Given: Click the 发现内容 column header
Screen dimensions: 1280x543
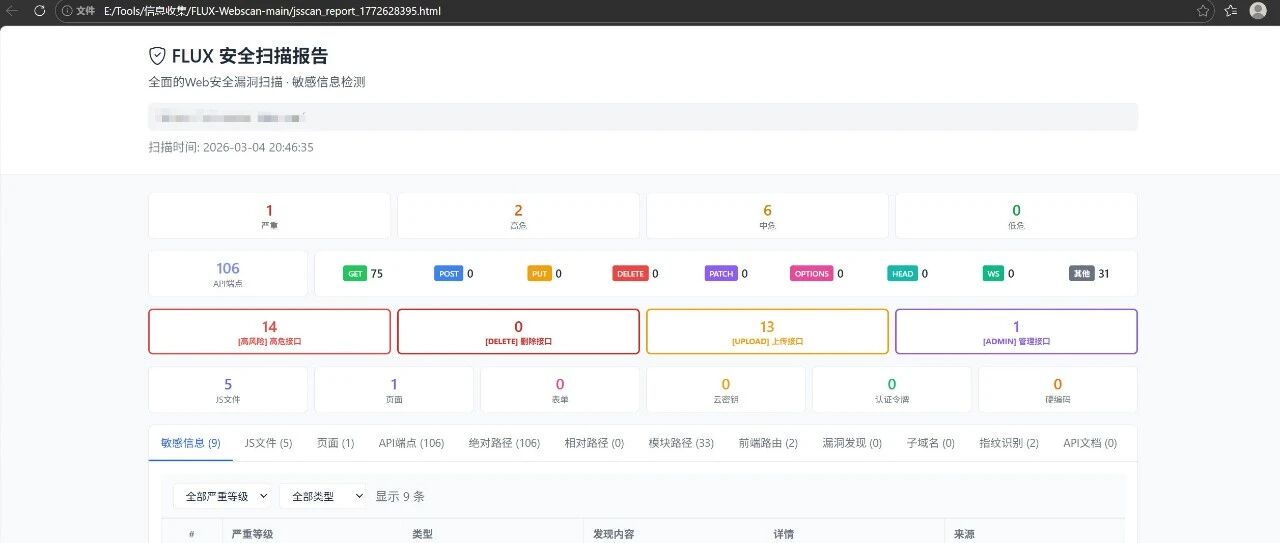Looking at the screenshot, I should point(614,534).
